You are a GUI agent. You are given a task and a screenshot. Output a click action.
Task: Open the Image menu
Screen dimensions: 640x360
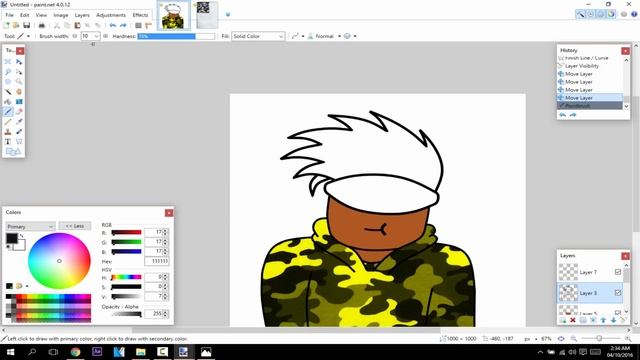(x=60, y=15)
